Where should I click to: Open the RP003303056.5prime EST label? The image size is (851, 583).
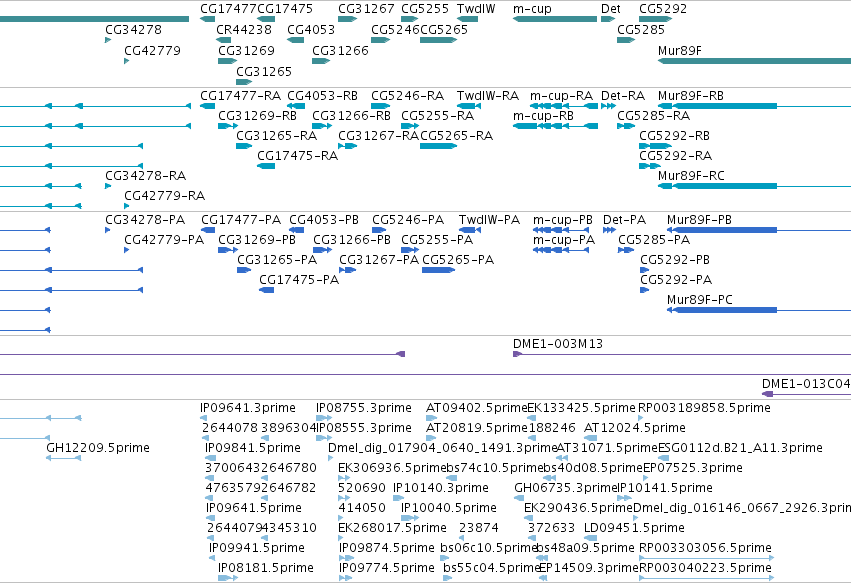coord(706,548)
